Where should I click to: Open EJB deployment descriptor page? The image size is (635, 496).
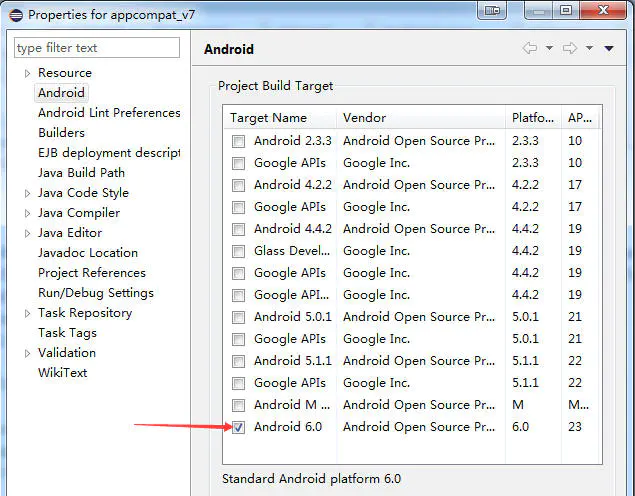[x=109, y=153]
